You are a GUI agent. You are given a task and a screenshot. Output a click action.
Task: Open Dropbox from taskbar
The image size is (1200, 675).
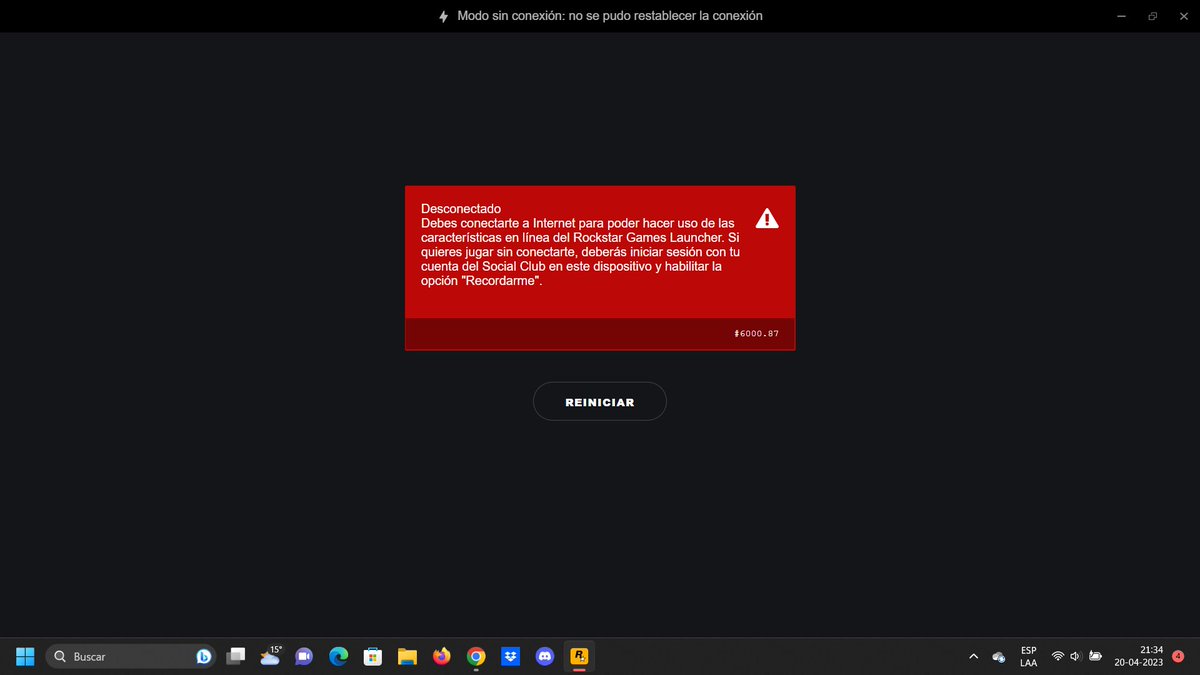pos(510,656)
